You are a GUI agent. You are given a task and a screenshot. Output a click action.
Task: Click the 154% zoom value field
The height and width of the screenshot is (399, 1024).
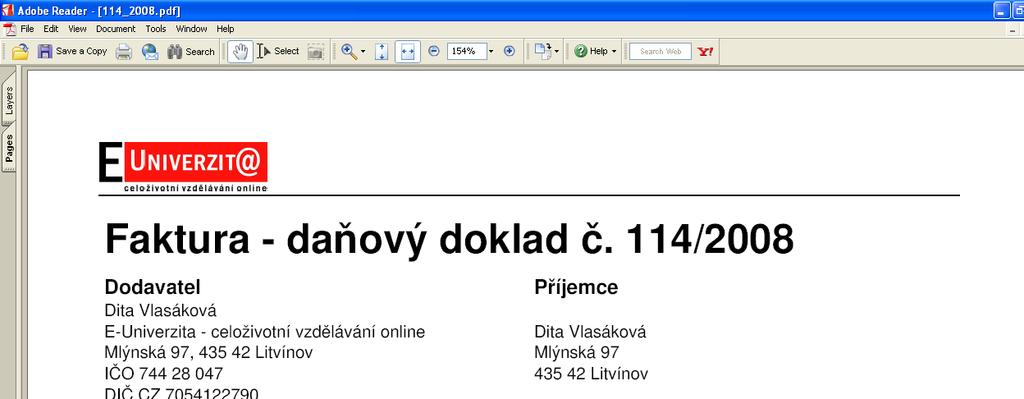coord(466,52)
